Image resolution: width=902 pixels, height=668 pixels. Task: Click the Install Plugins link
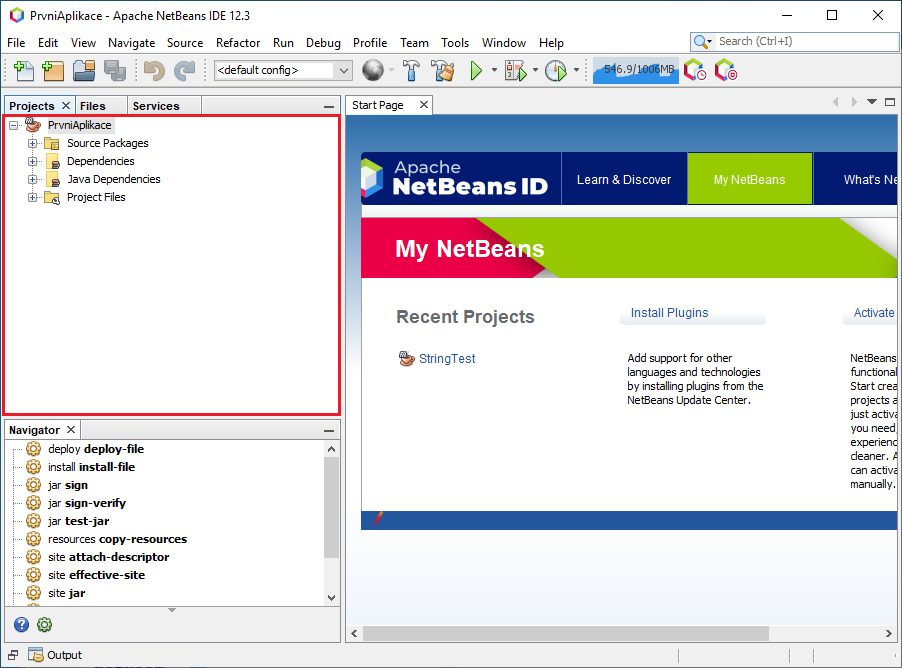[668, 312]
